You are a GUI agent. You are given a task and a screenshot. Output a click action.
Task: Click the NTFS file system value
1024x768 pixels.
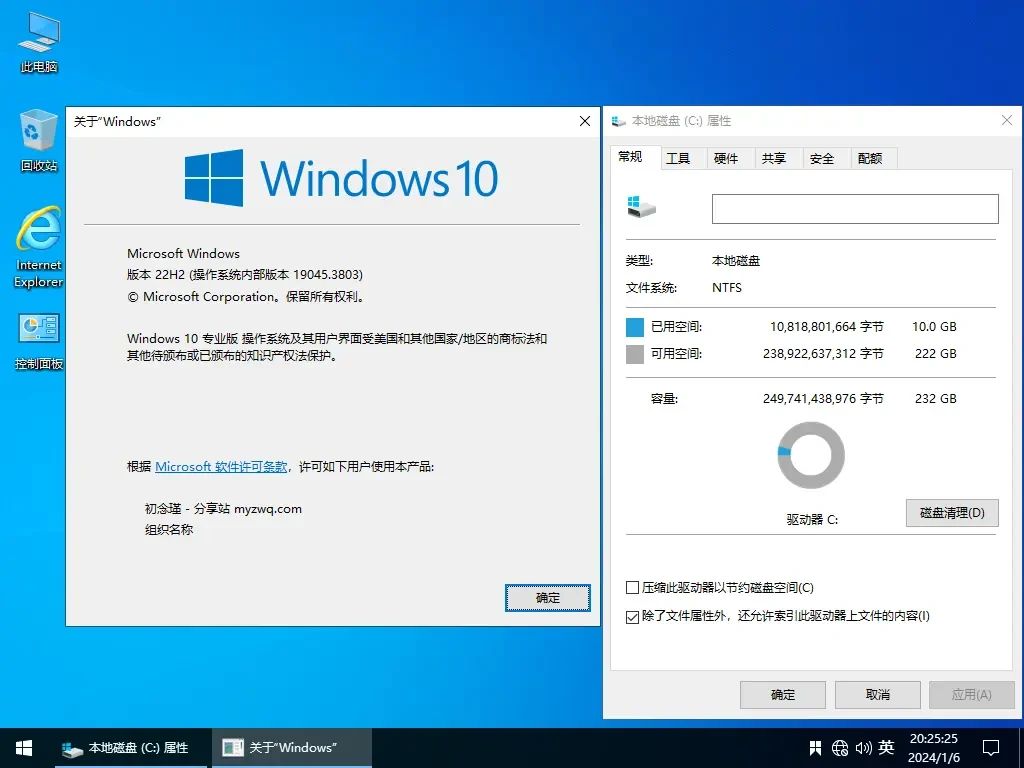[727, 287]
